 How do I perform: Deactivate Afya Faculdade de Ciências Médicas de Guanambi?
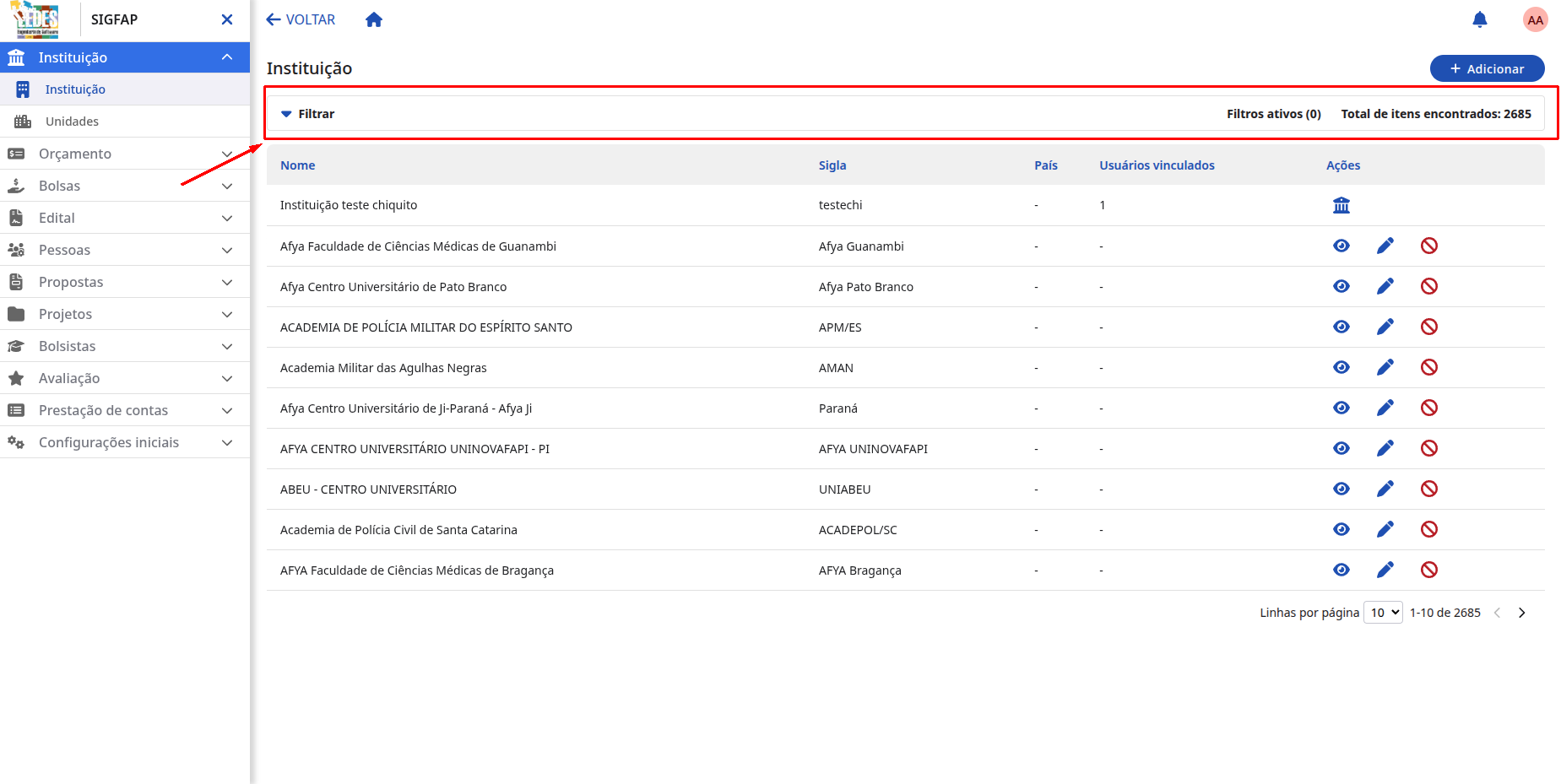pyautogui.click(x=1429, y=246)
